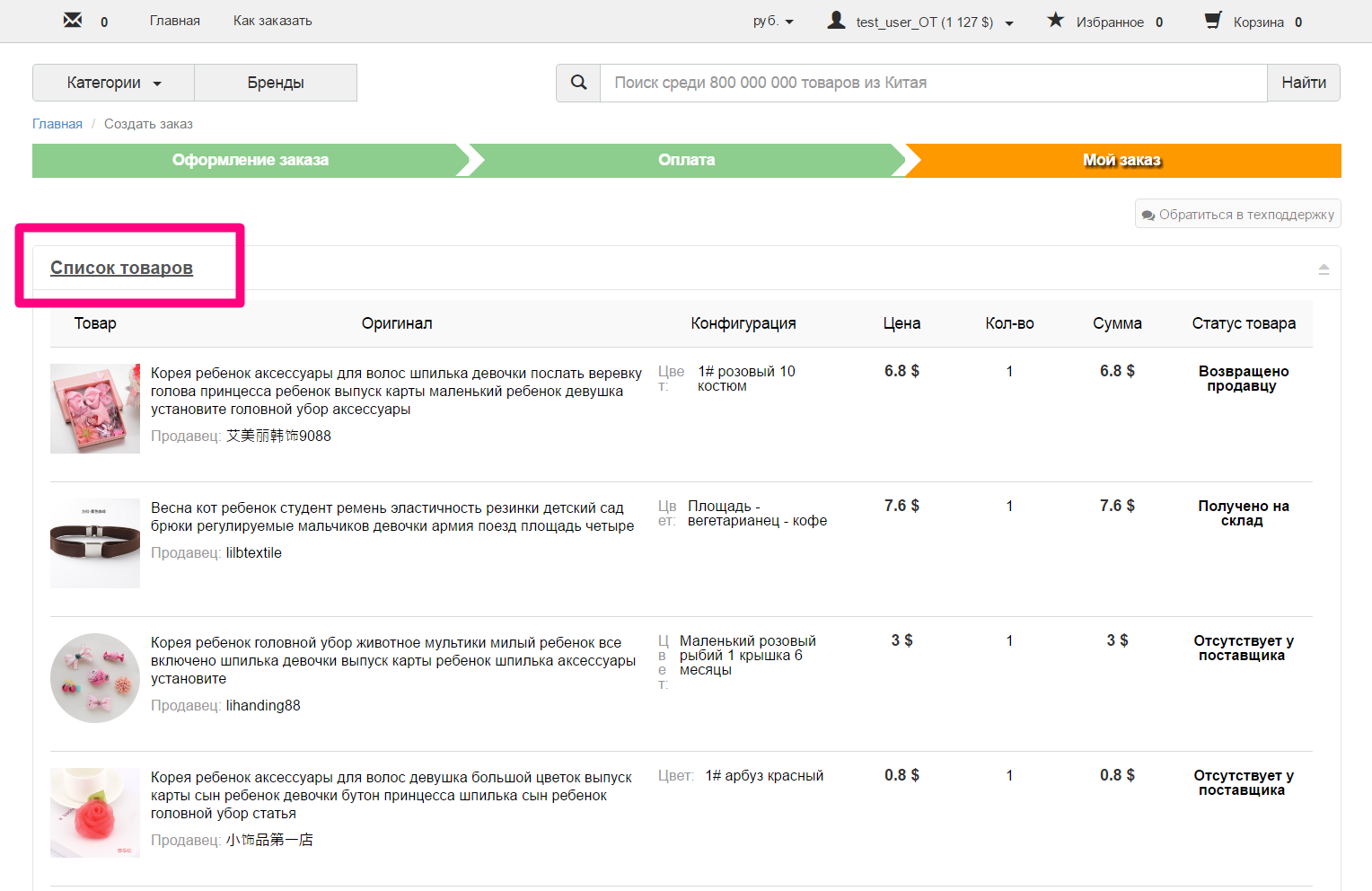Click the speech bubble tech support icon

(x=1148, y=214)
